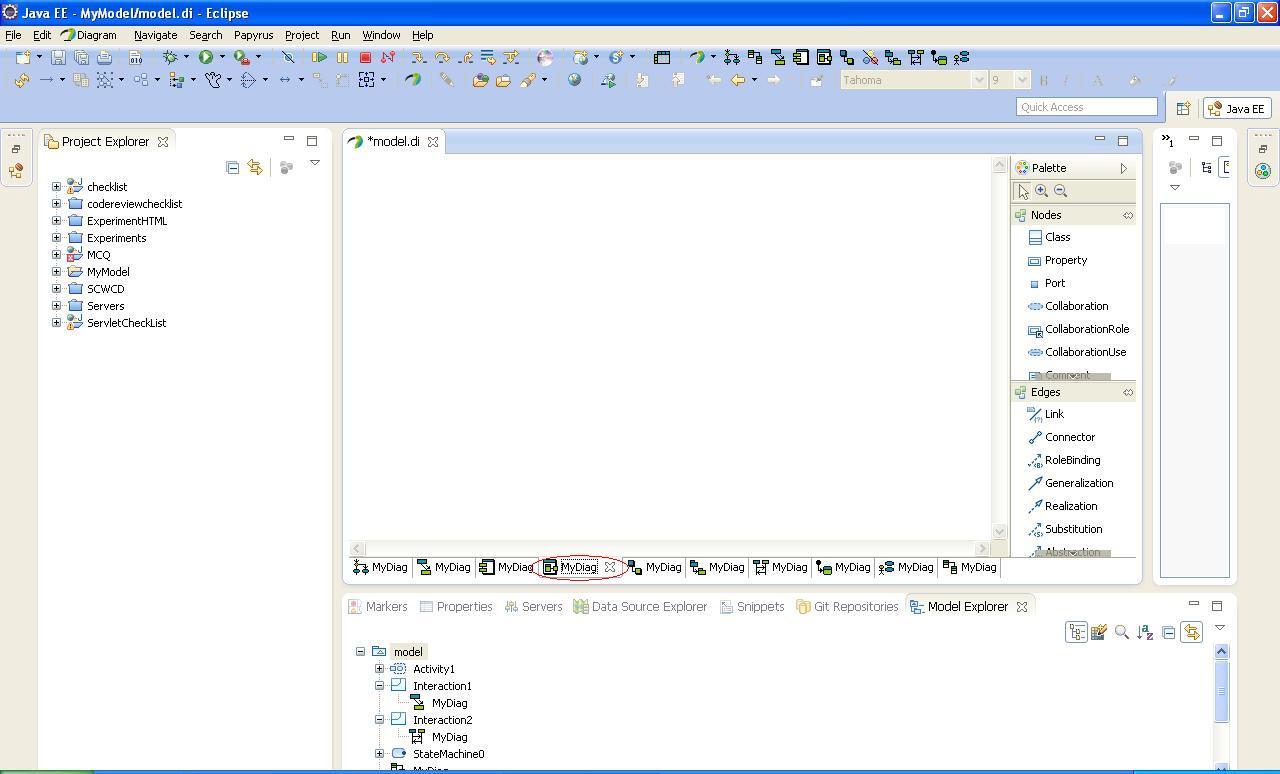Open the Run button dropdown arrow
Viewport: 1280px width, 774px height.
click(x=222, y=58)
